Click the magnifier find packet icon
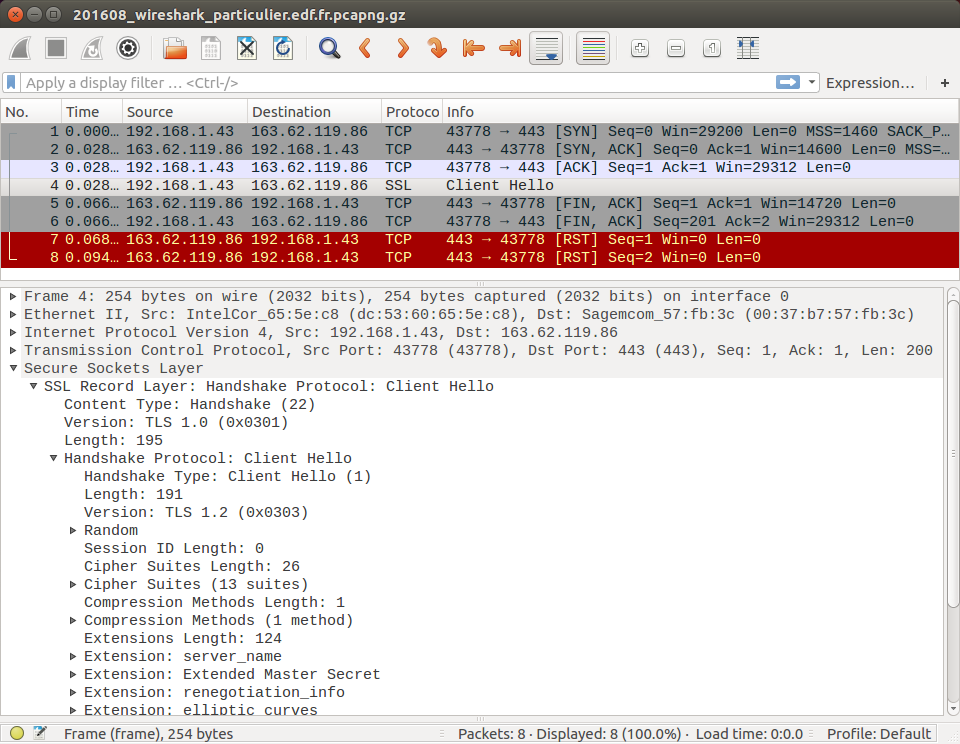960x744 pixels. pos(329,48)
